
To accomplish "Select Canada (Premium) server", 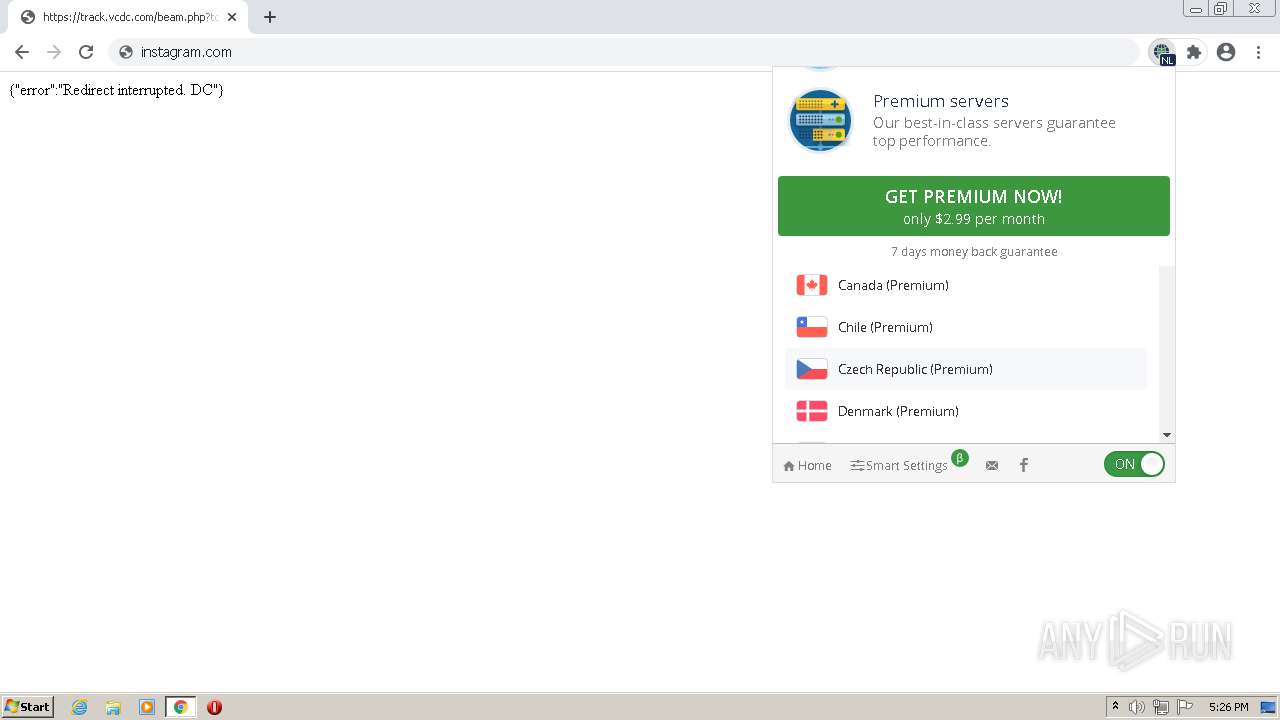I will [966, 285].
